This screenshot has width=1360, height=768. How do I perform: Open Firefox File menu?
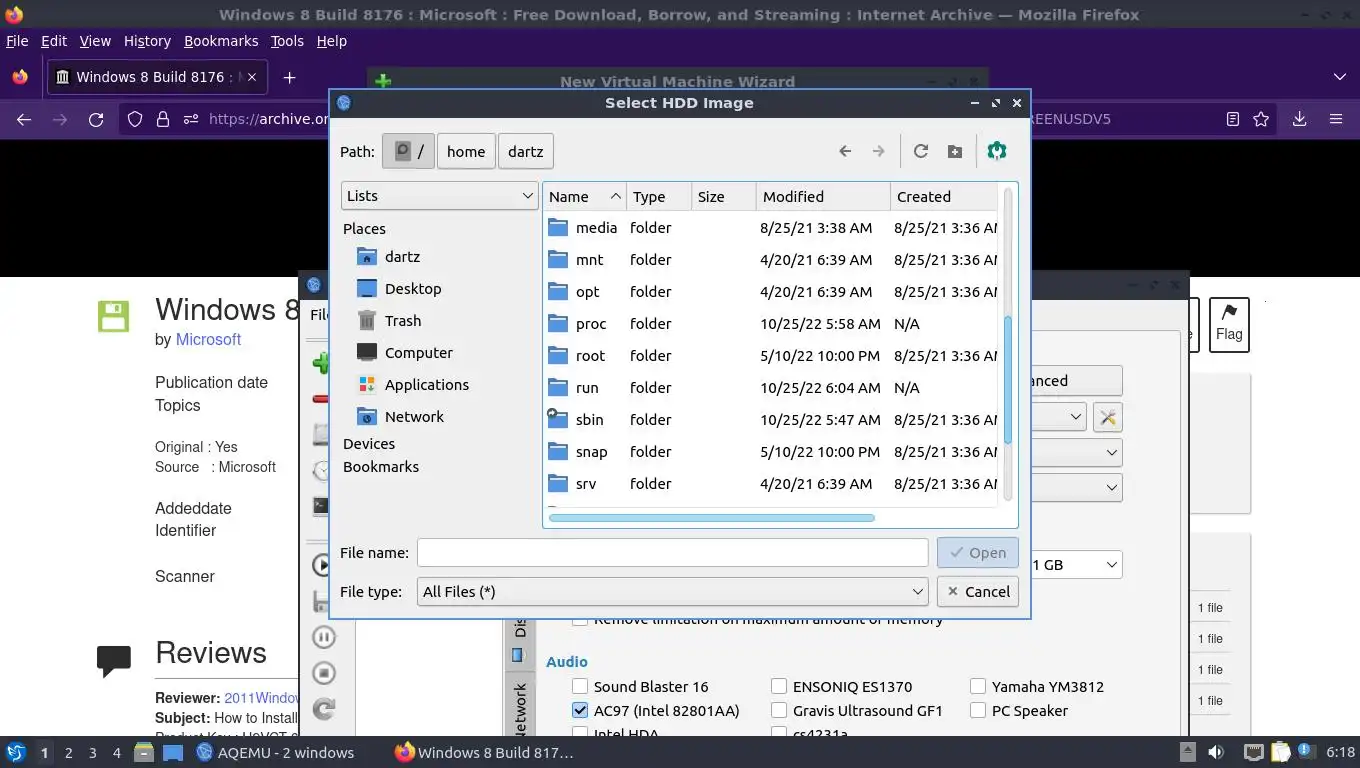17,41
